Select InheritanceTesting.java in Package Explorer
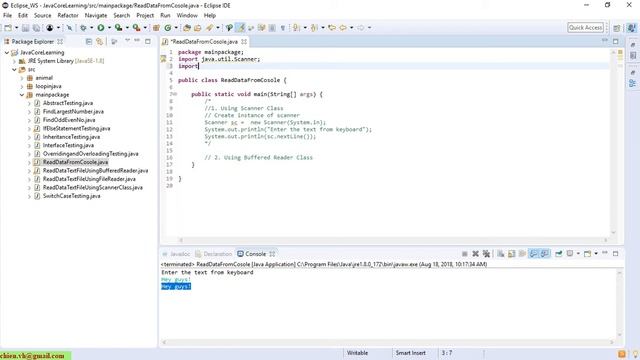640x360 pixels. click(x=71, y=137)
